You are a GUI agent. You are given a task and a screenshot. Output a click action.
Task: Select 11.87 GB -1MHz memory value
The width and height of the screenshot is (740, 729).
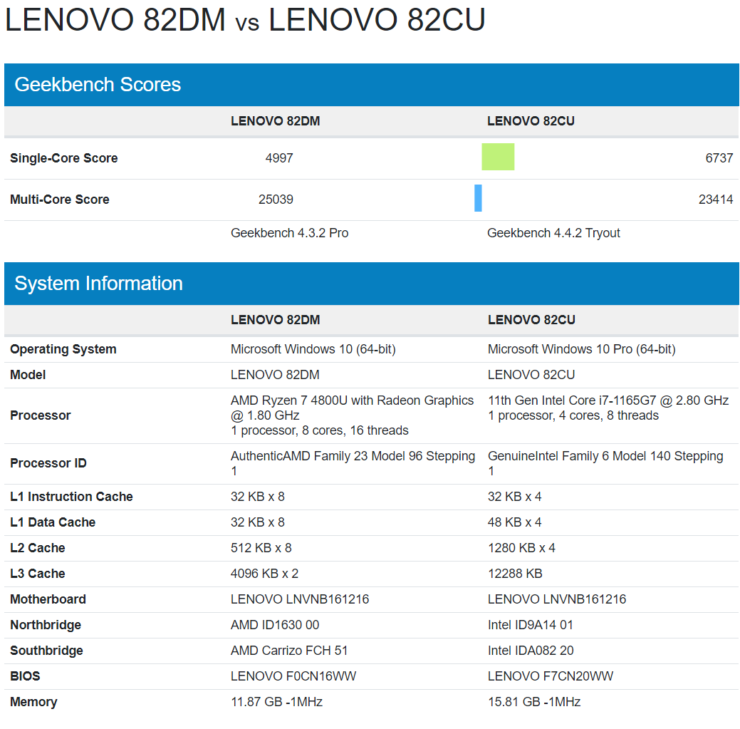[277, 702]
